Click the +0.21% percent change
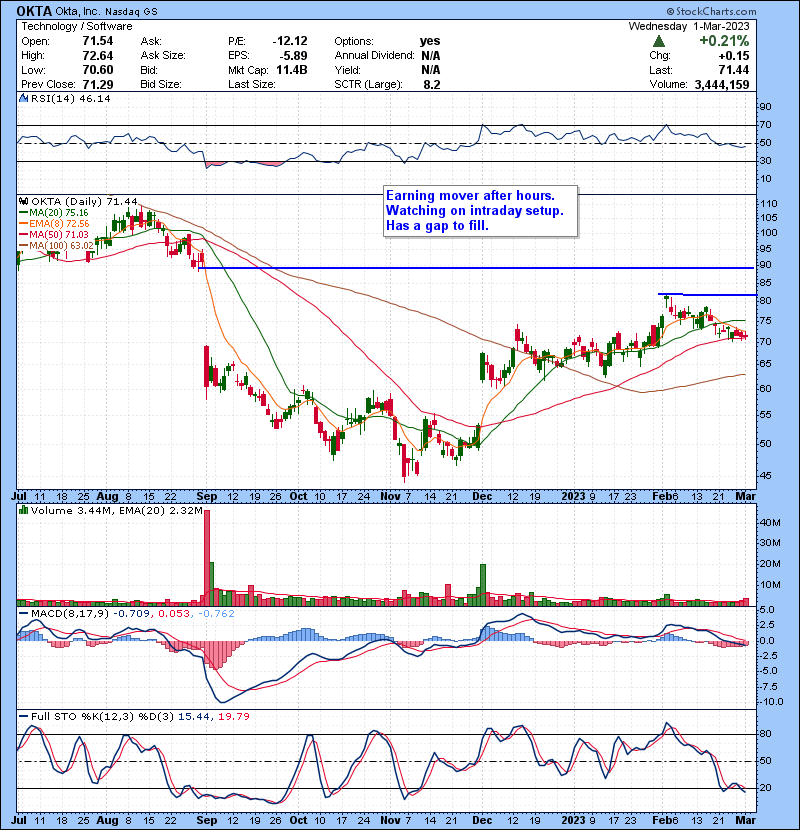 click(724, 41)
